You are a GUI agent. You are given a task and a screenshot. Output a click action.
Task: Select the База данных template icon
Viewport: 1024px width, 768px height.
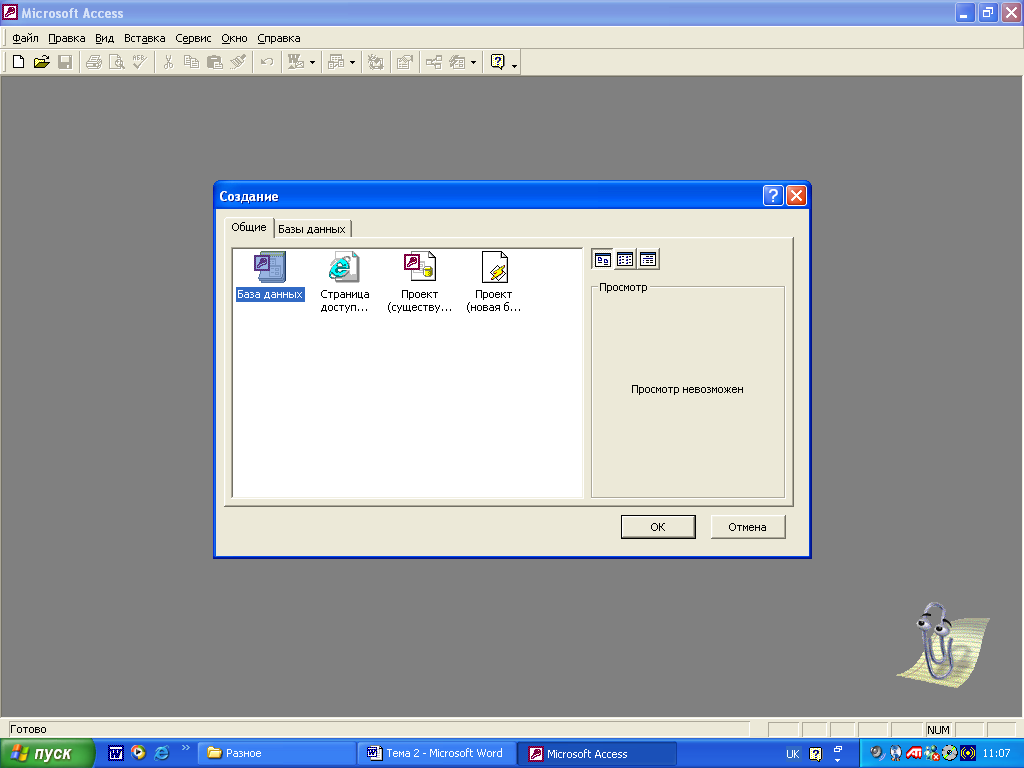pos(270,276)
